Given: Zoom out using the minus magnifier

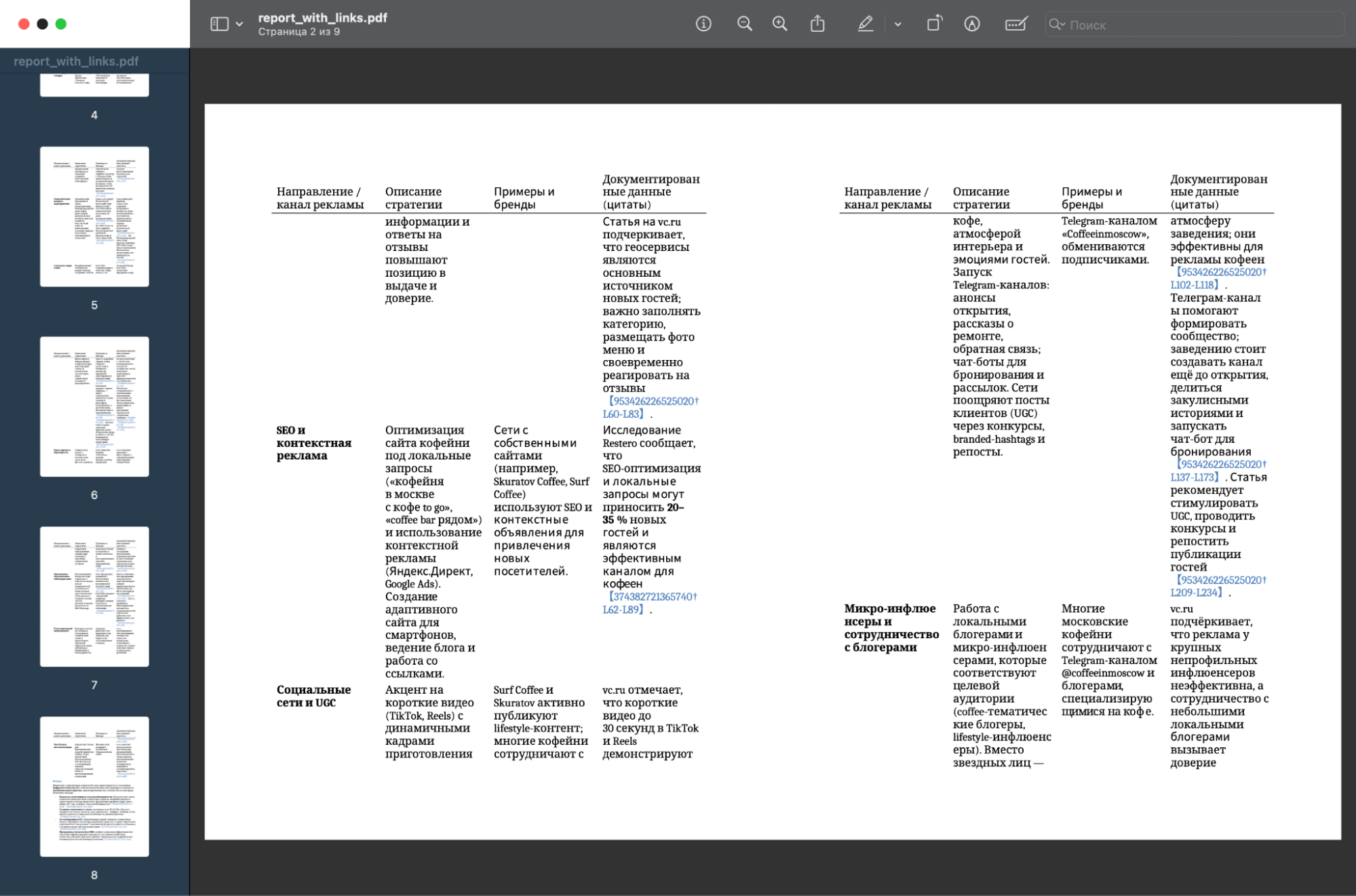Looking at the screenshot, I should tap(744, 24).
